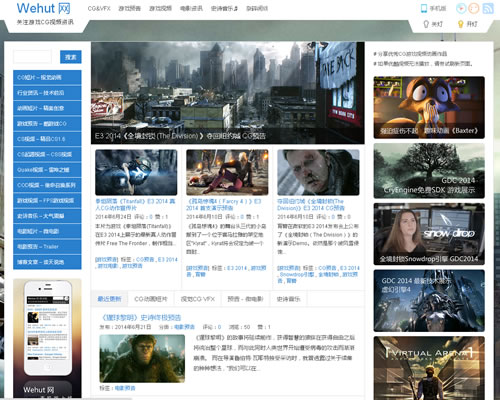Open the 史诗音乐 item in top menu
Screen dimensions: 500x400
coord(224,8)
